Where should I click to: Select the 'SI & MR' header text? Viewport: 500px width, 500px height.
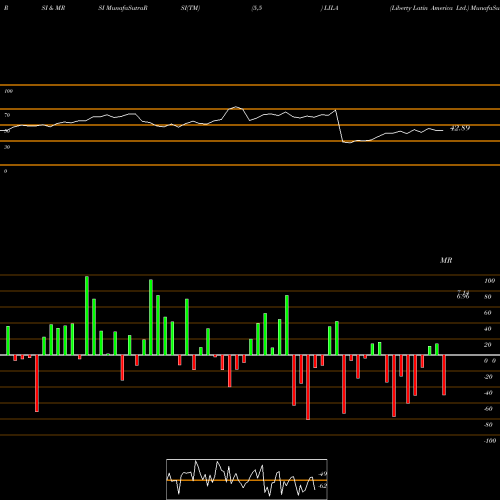coord(53,8)
